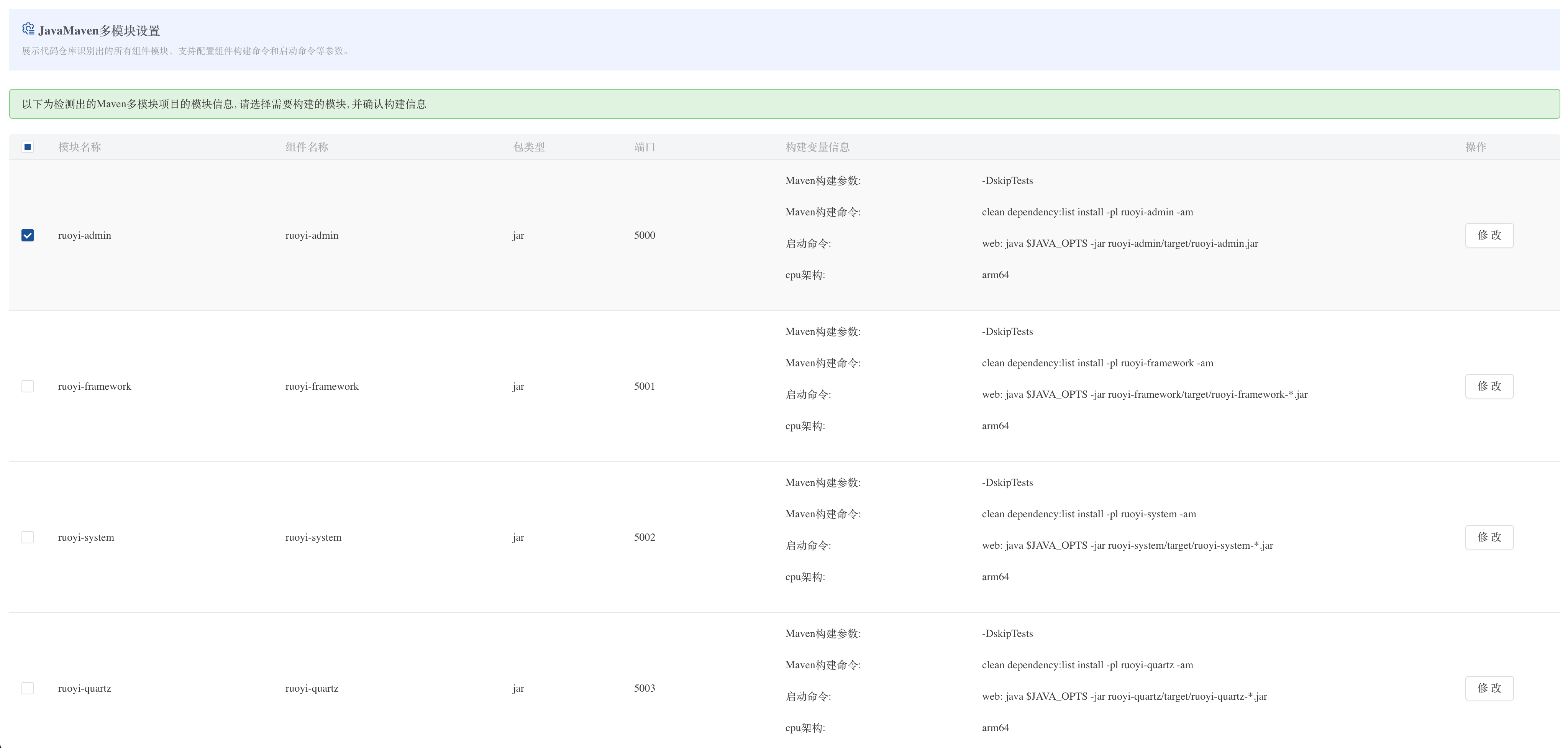The height and width of the screenshot is (748, 1568).
Task: Select the ruoyi-quartz module checkbox
Action: click(x=27, y=688)
